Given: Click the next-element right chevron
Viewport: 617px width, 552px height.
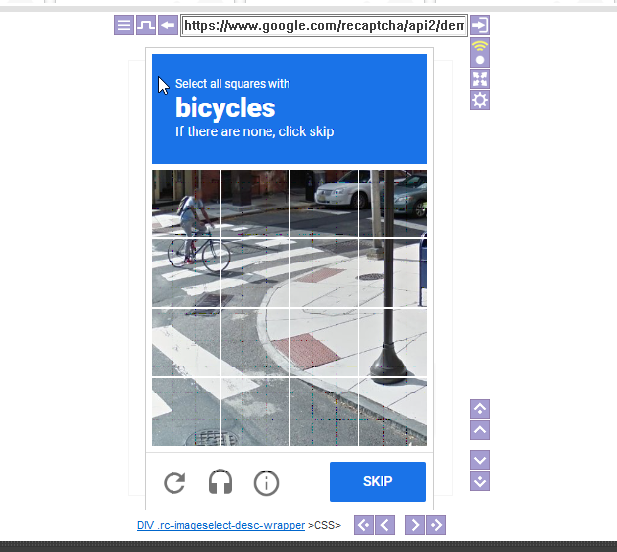Looking at the screenshot, I should [415, 525].
